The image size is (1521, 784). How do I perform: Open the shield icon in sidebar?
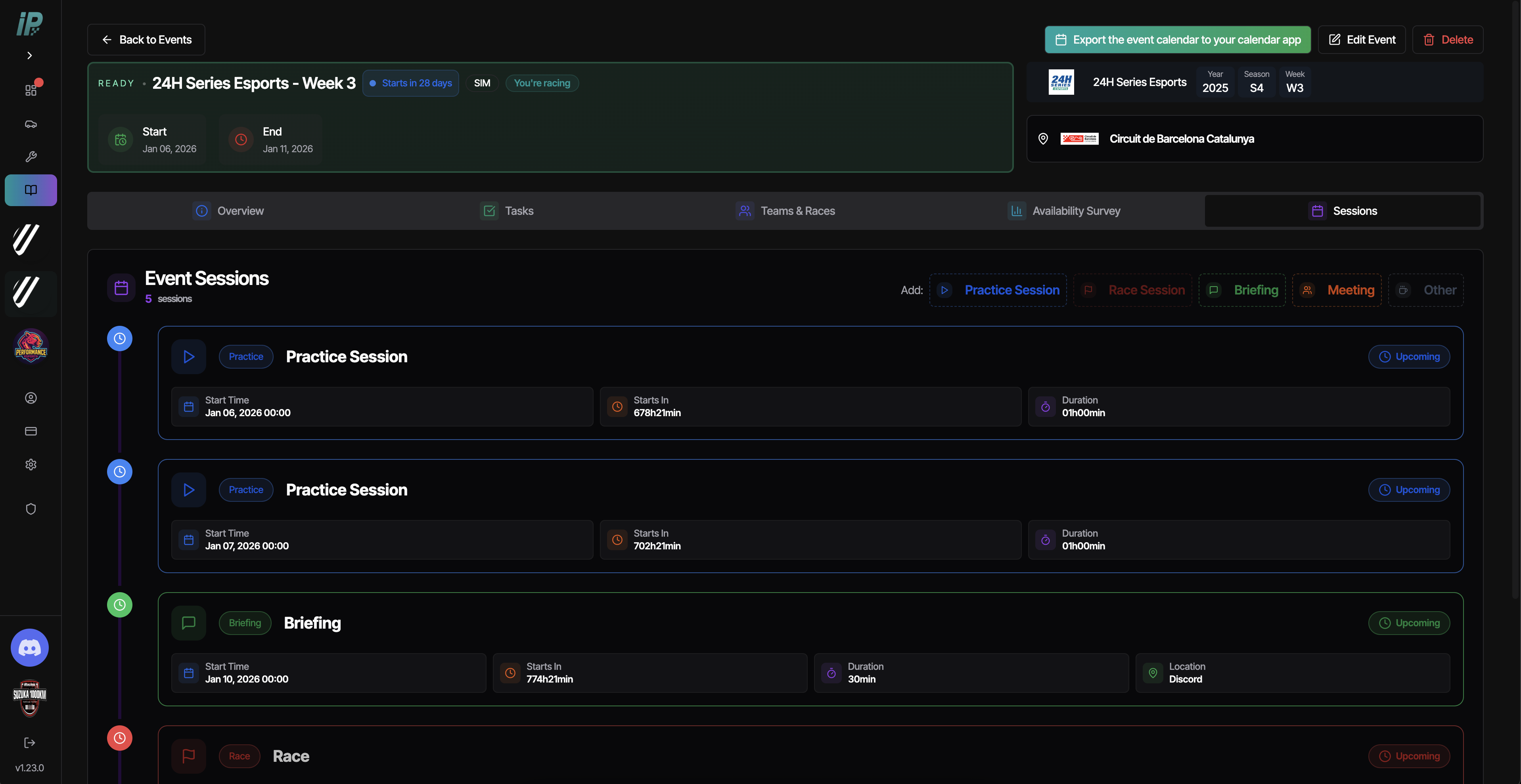point(31,509)
